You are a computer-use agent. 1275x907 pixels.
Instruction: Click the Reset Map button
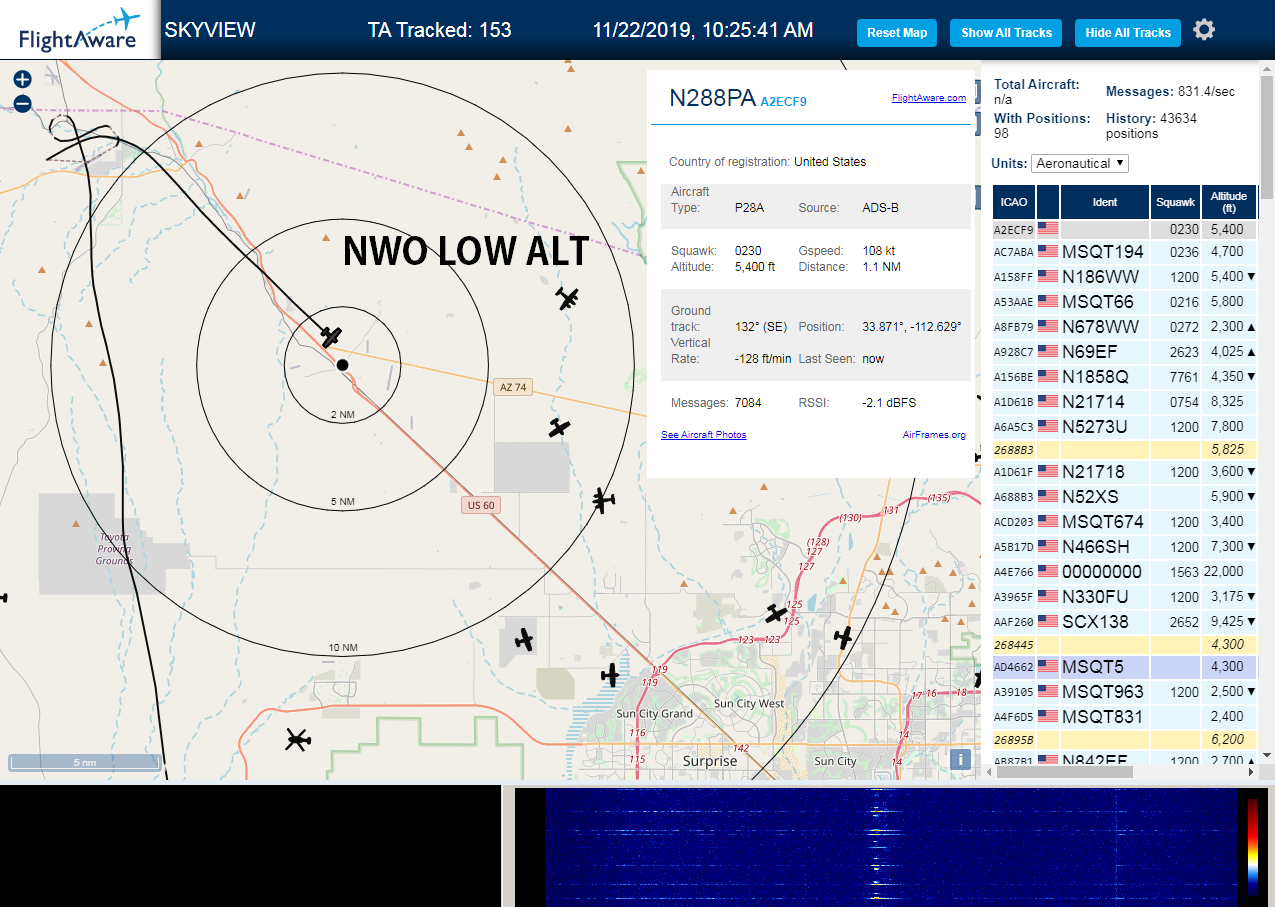click(897, 32)
